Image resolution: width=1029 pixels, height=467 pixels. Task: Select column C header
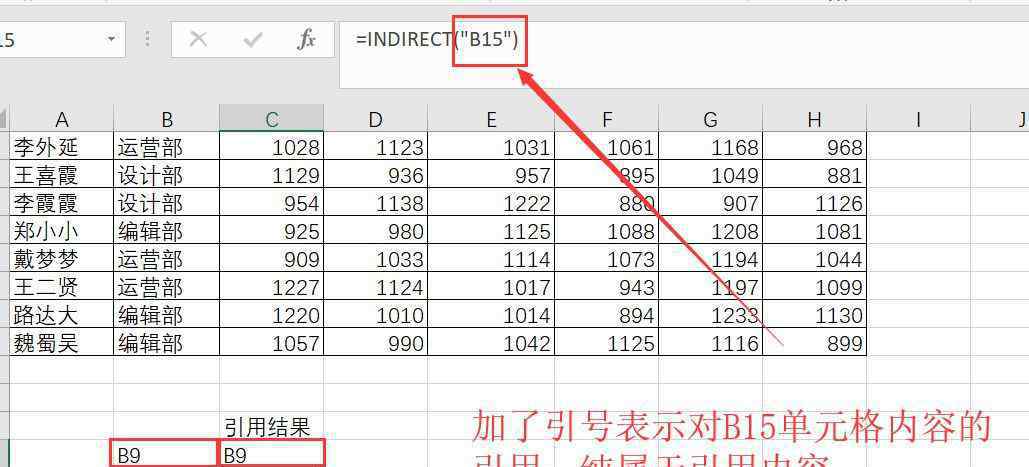[x=271, y=119]
